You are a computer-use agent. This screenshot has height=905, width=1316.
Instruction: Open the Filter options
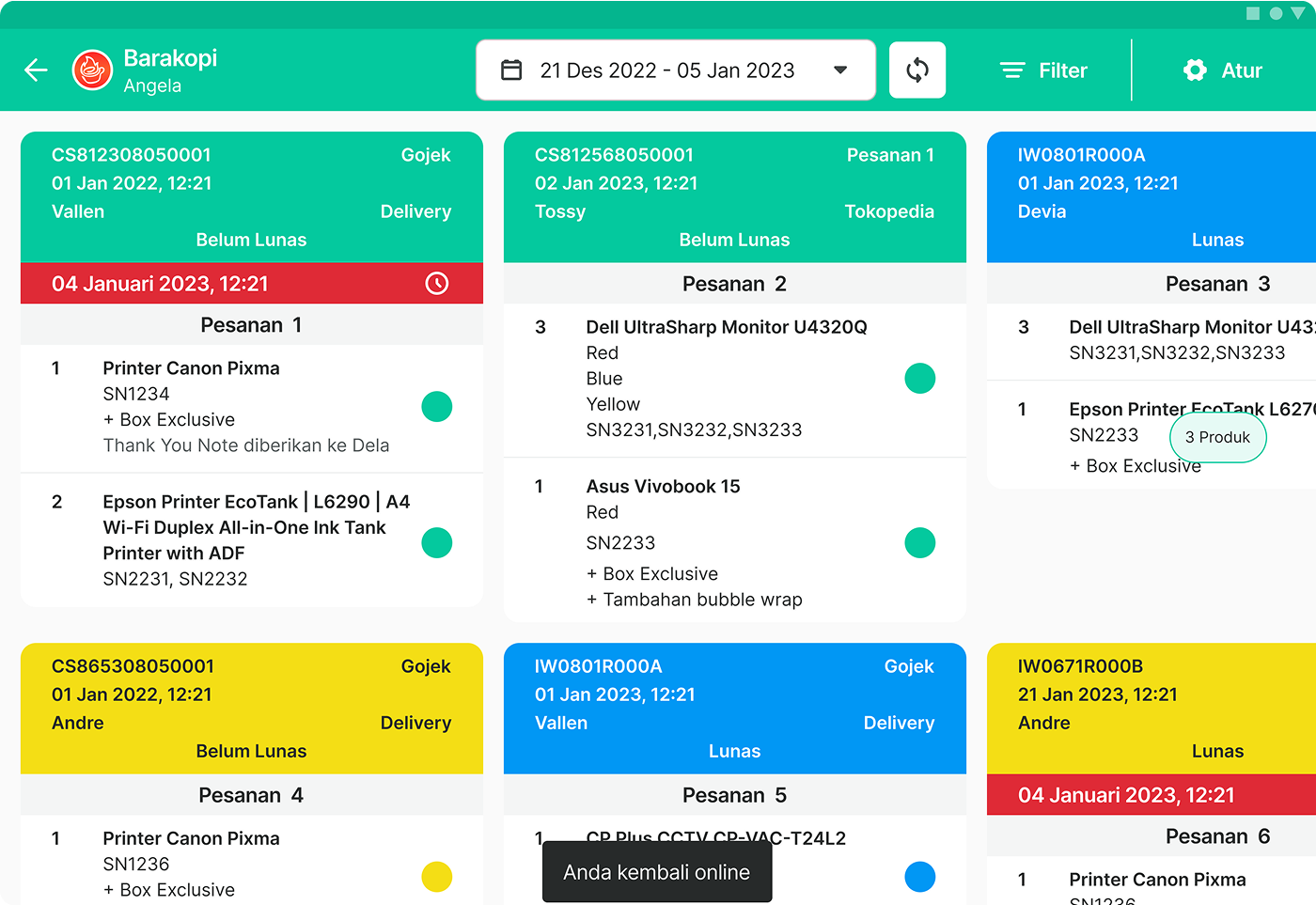[1043, 70]
